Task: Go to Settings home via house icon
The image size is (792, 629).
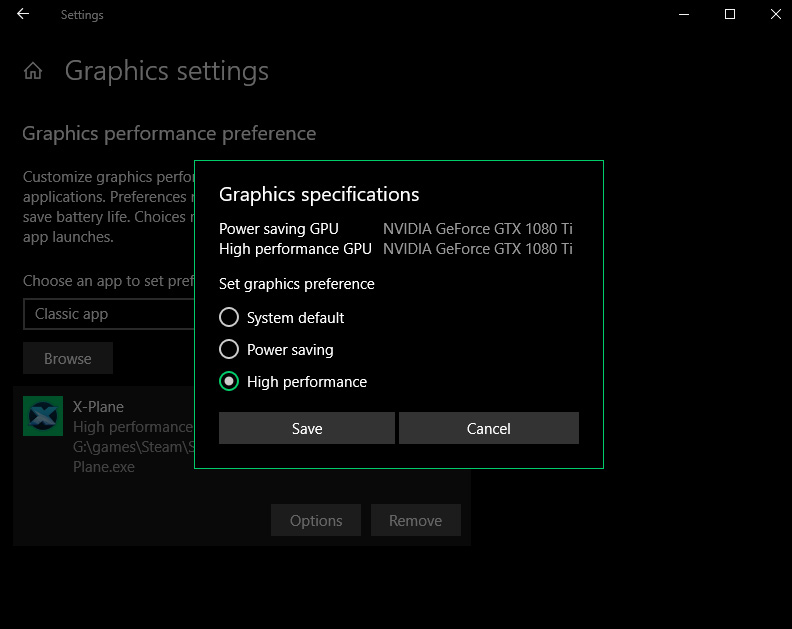Action: pyautogui.click(x=34, y=72)
